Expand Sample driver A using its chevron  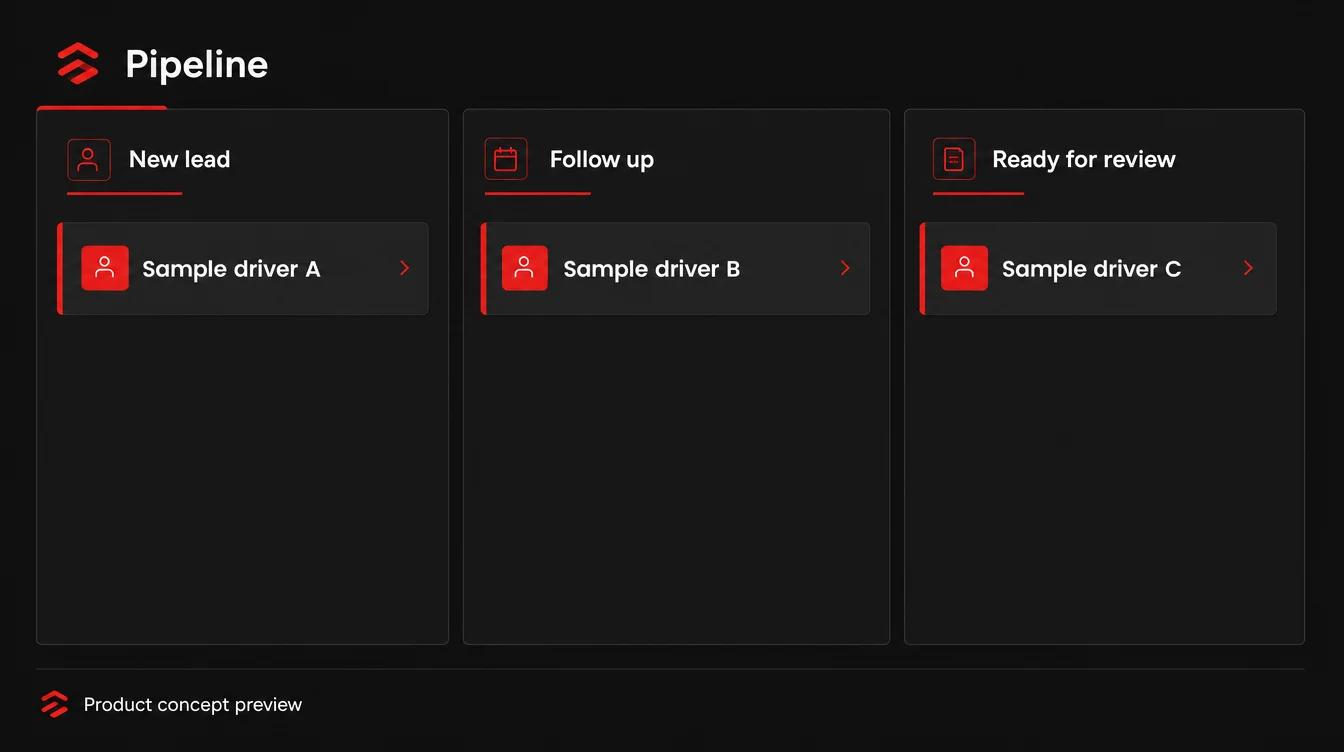pos(405,268)
